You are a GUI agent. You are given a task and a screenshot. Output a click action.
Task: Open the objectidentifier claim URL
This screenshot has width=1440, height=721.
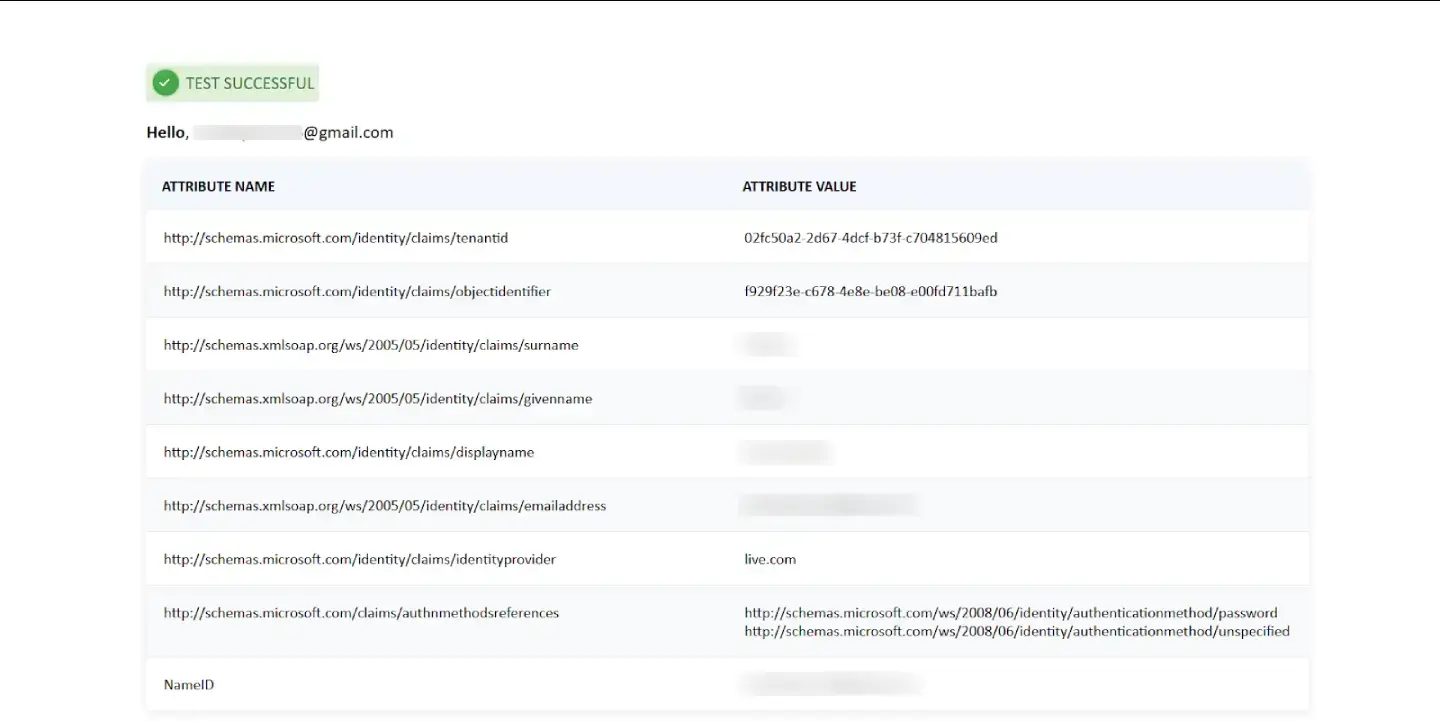357,291
